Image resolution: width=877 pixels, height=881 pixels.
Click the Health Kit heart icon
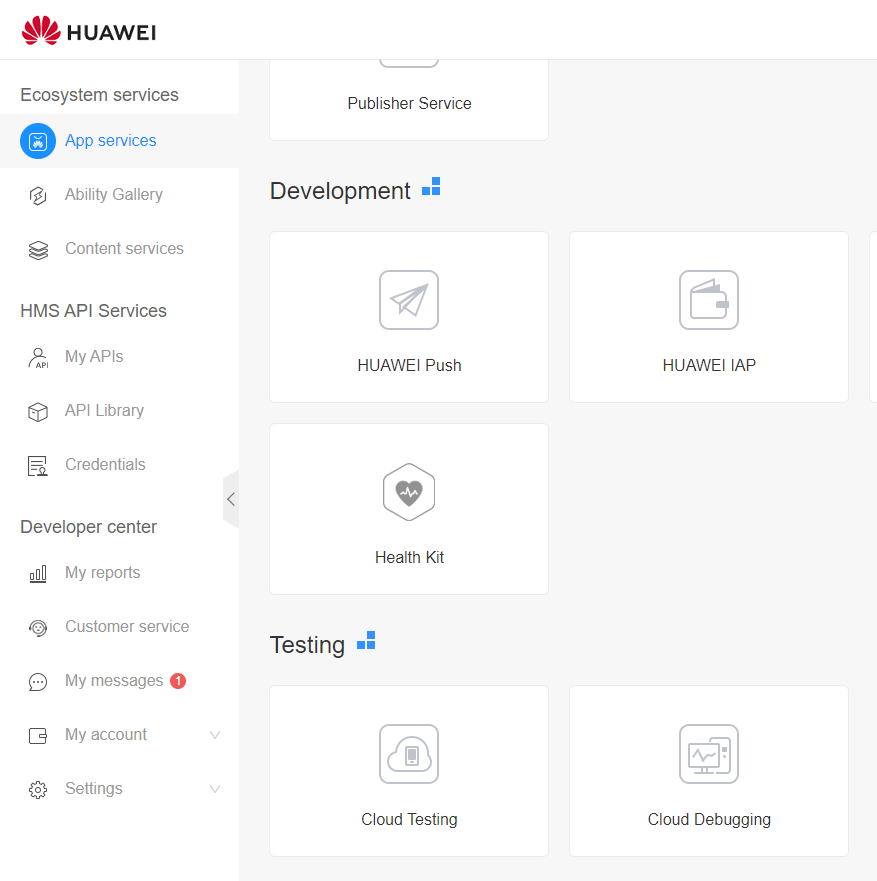409,492
